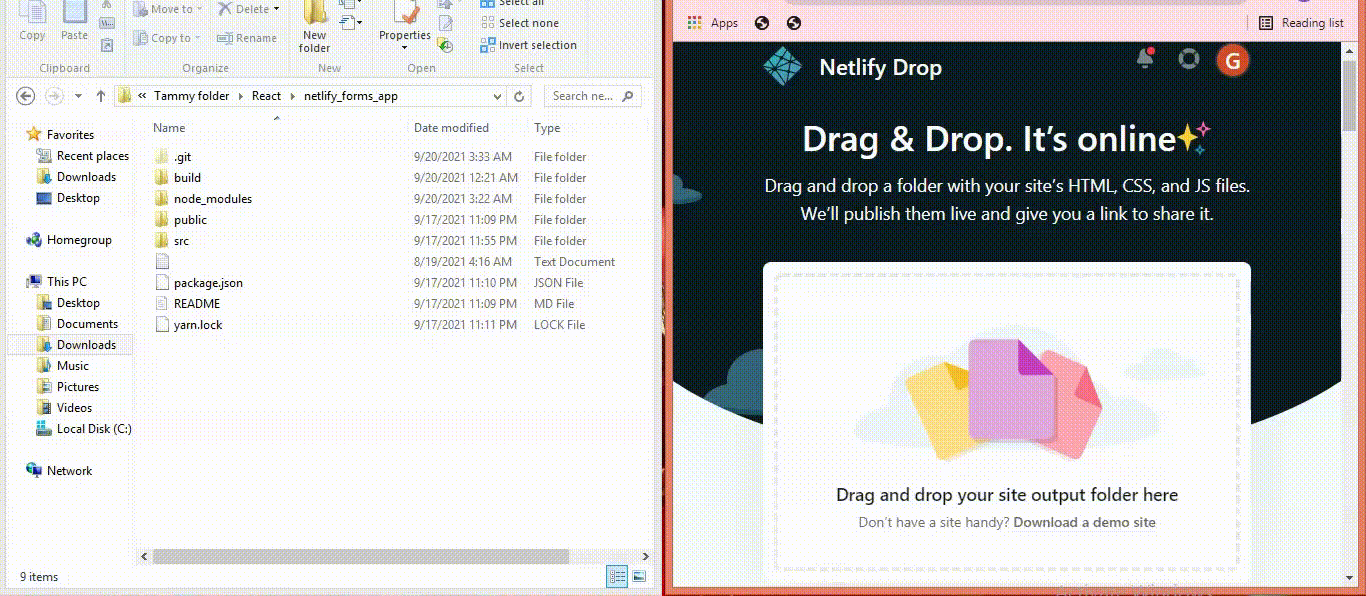The image size is (1366, 596).
Task: Click Tammy folder in the address bar
Action: (x=191, y=96)
